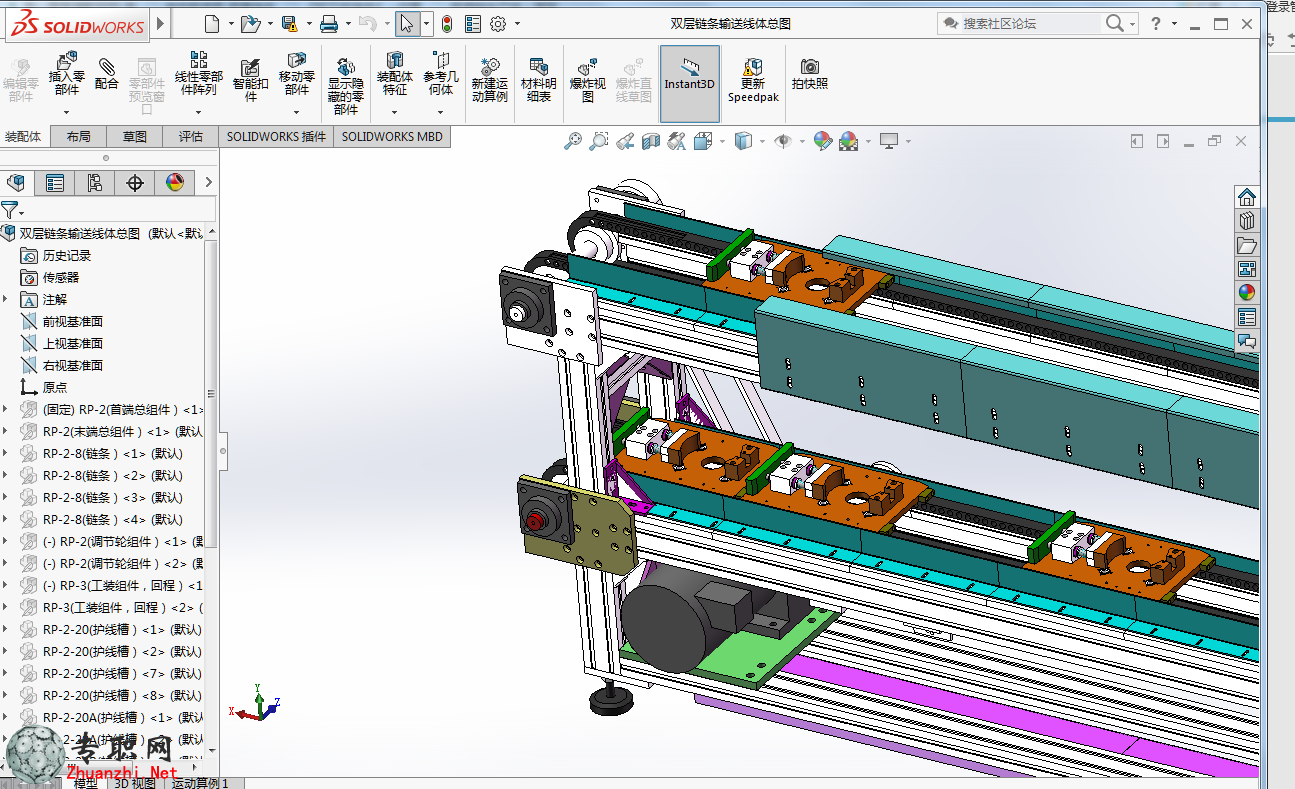Click Previous View icon in view toolbar
Viewport: 1295px width, 789px height.
(625, 142)
